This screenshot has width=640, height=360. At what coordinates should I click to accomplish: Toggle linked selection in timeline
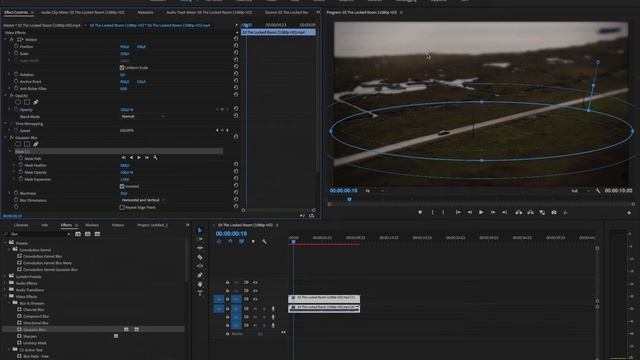(242, 242)
